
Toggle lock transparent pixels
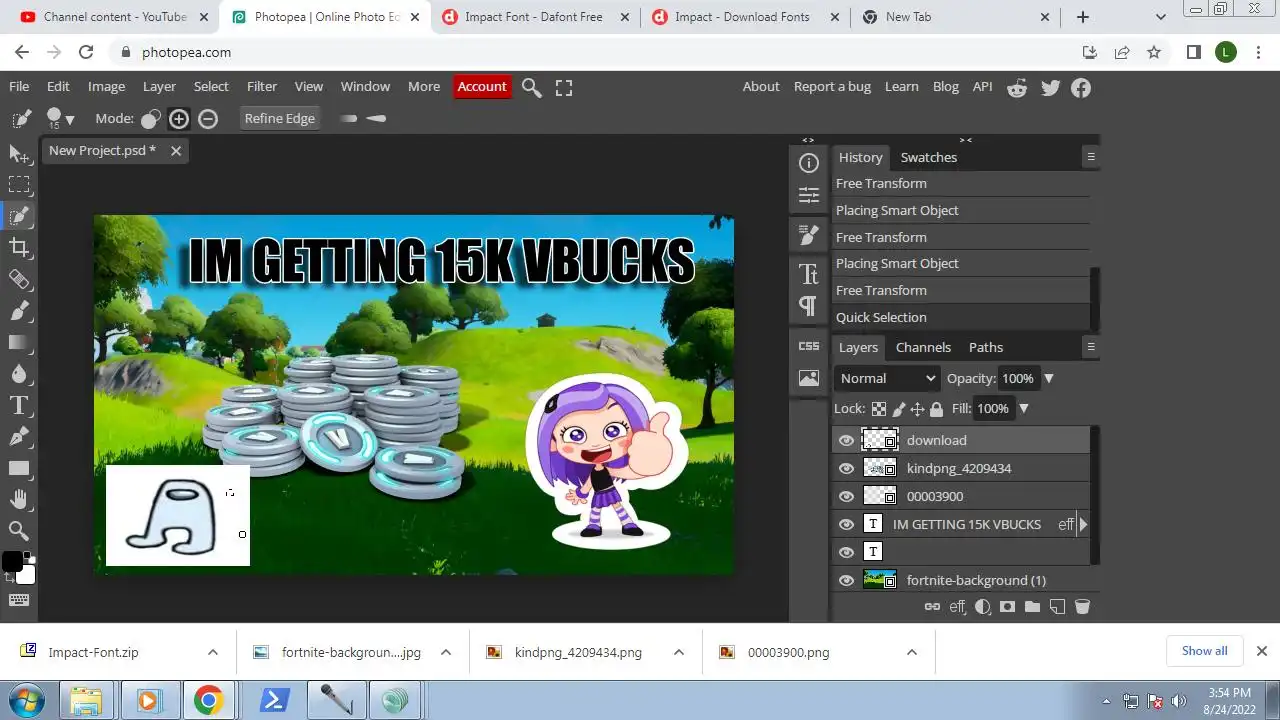click(879, 408)
